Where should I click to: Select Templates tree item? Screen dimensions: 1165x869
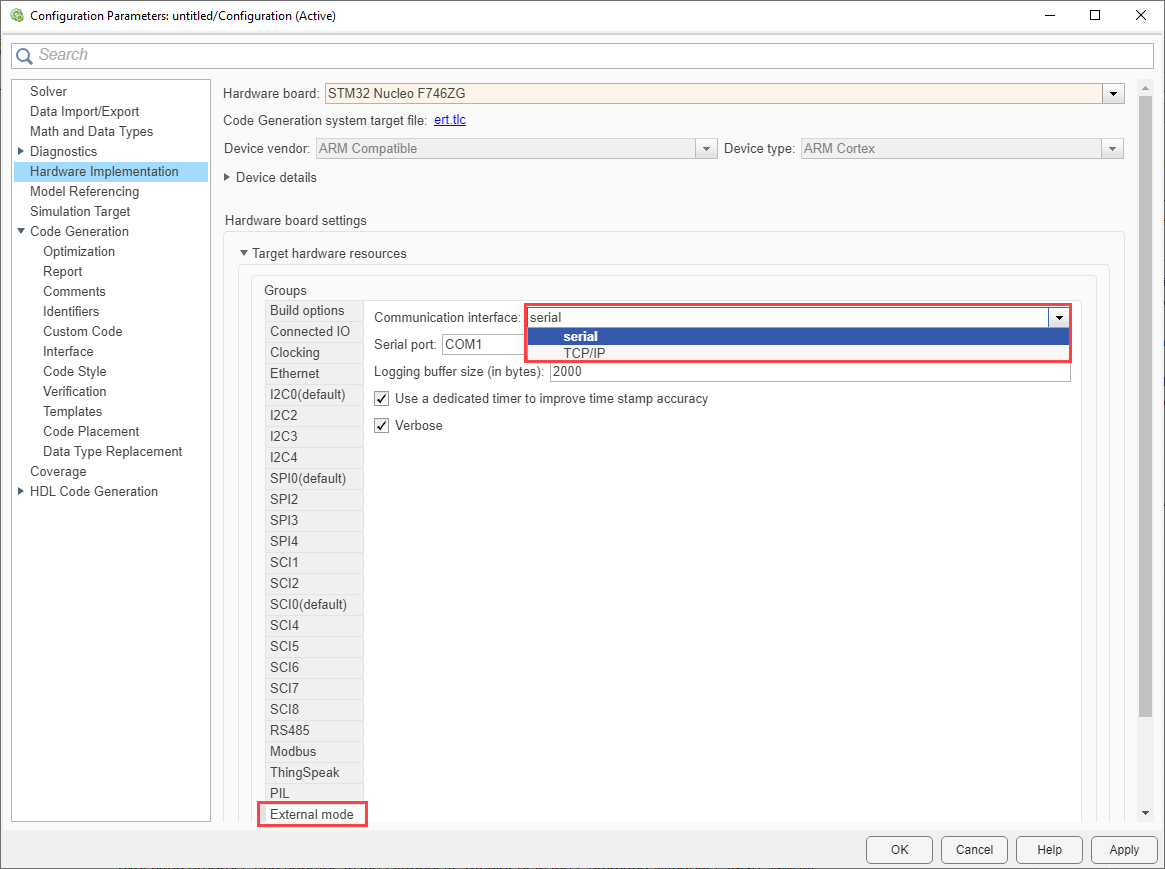pos(72,411)
